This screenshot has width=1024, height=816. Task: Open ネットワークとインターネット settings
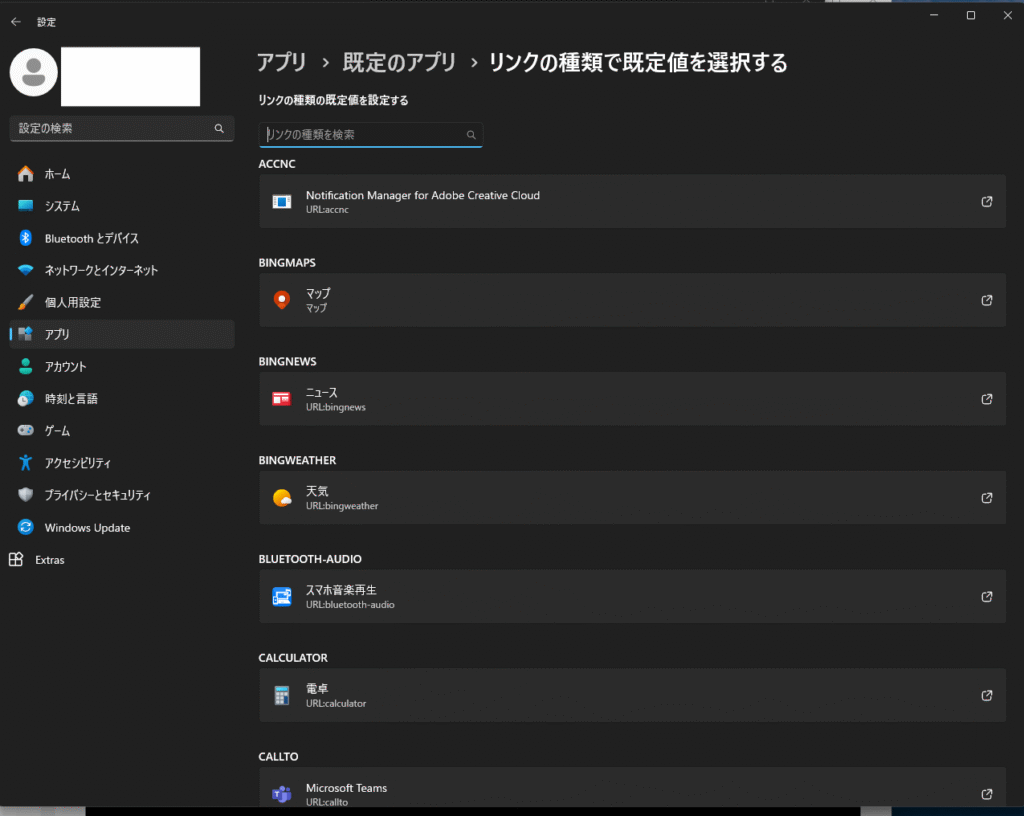[x=121, y=270]
